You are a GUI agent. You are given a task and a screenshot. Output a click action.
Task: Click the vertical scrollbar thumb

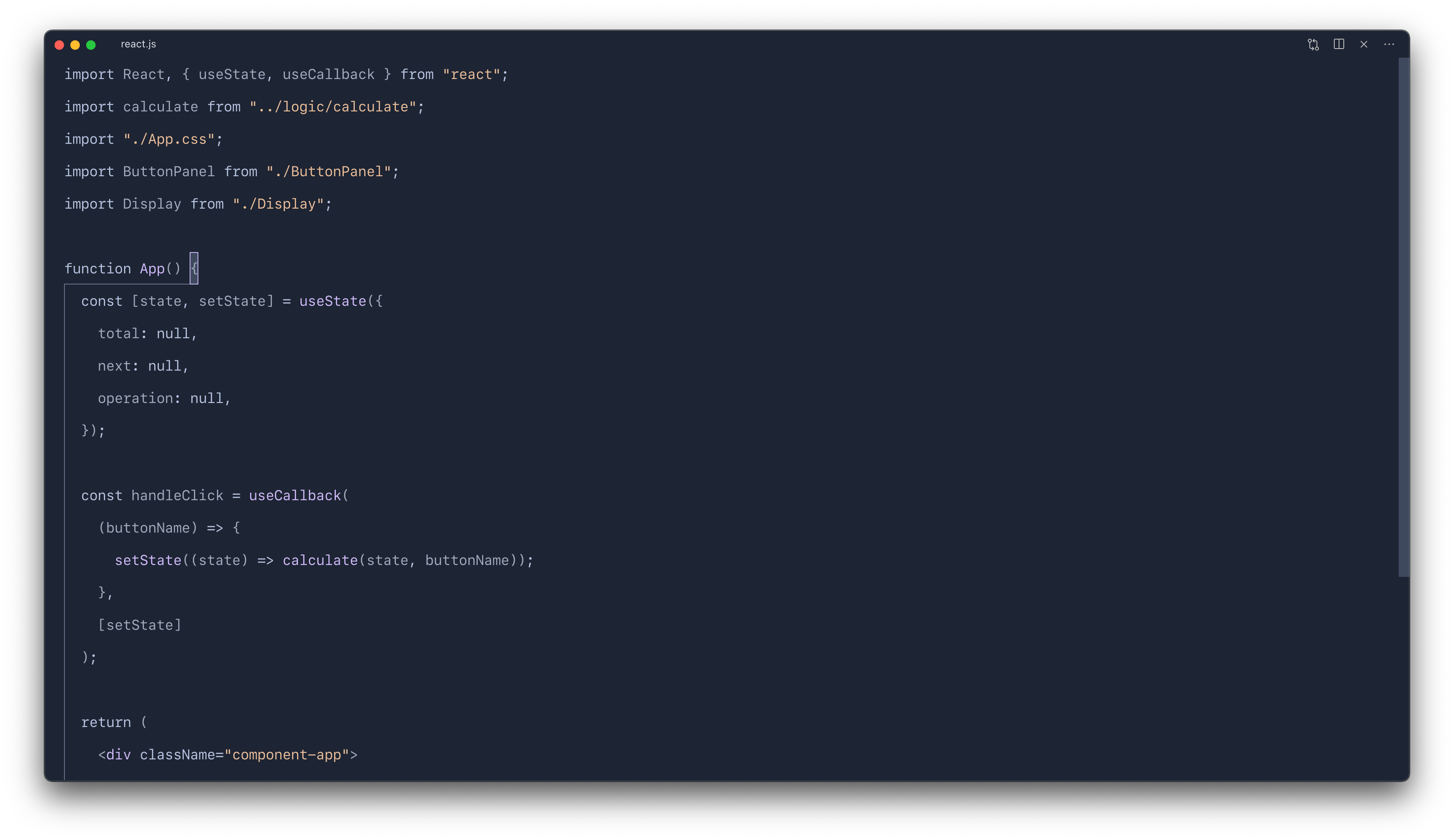point(1403,317)
